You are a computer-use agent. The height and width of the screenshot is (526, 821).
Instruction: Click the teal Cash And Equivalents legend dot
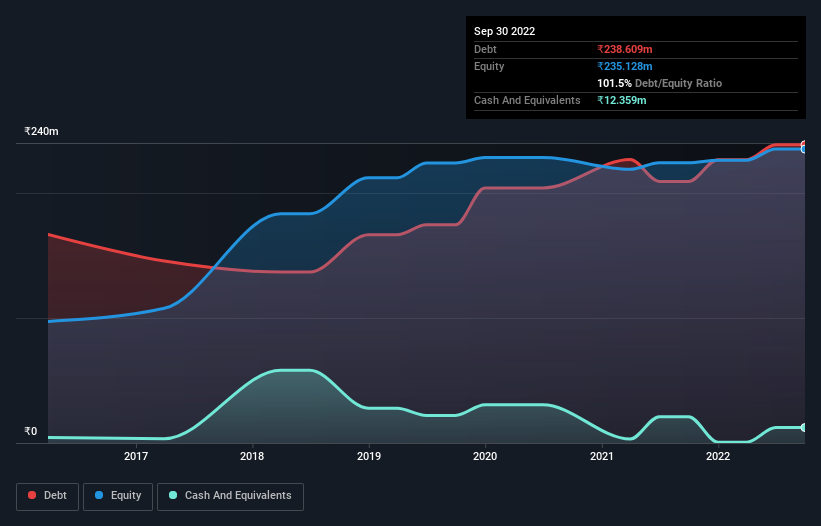coord(173,495)
